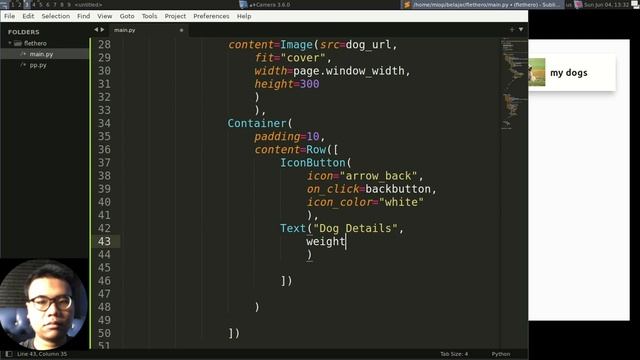
Task: Place cursor on dog_url in line 28
Action: click(x=368, y=45)
